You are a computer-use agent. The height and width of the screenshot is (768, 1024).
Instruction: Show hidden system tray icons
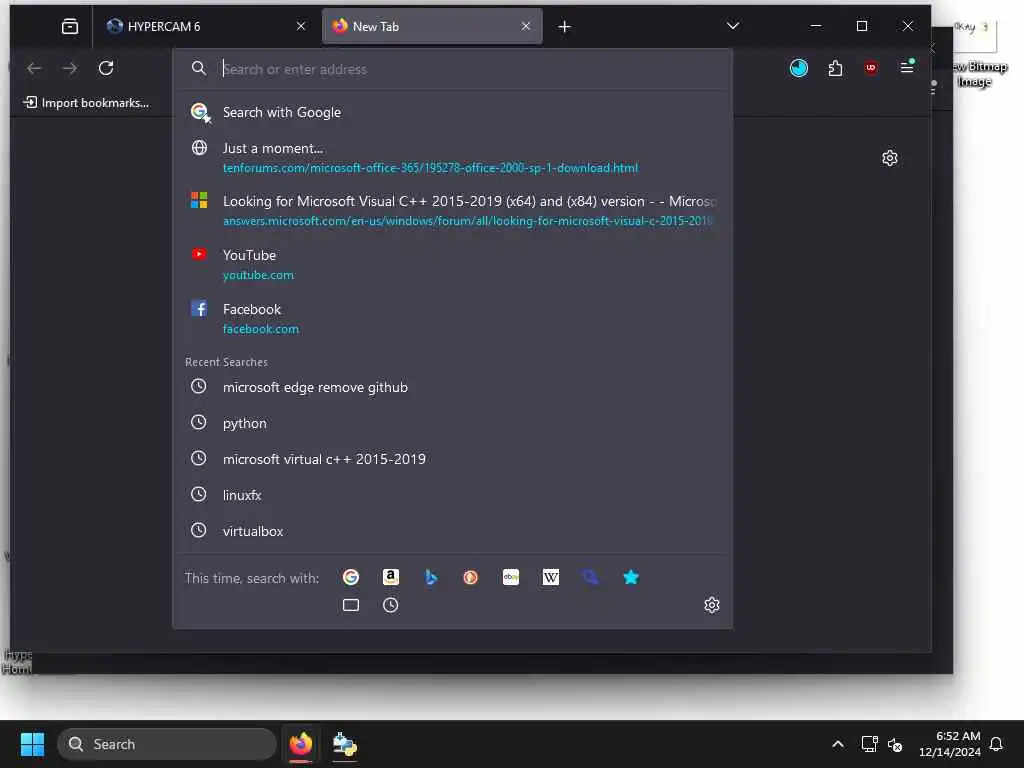tap(838, 744)
